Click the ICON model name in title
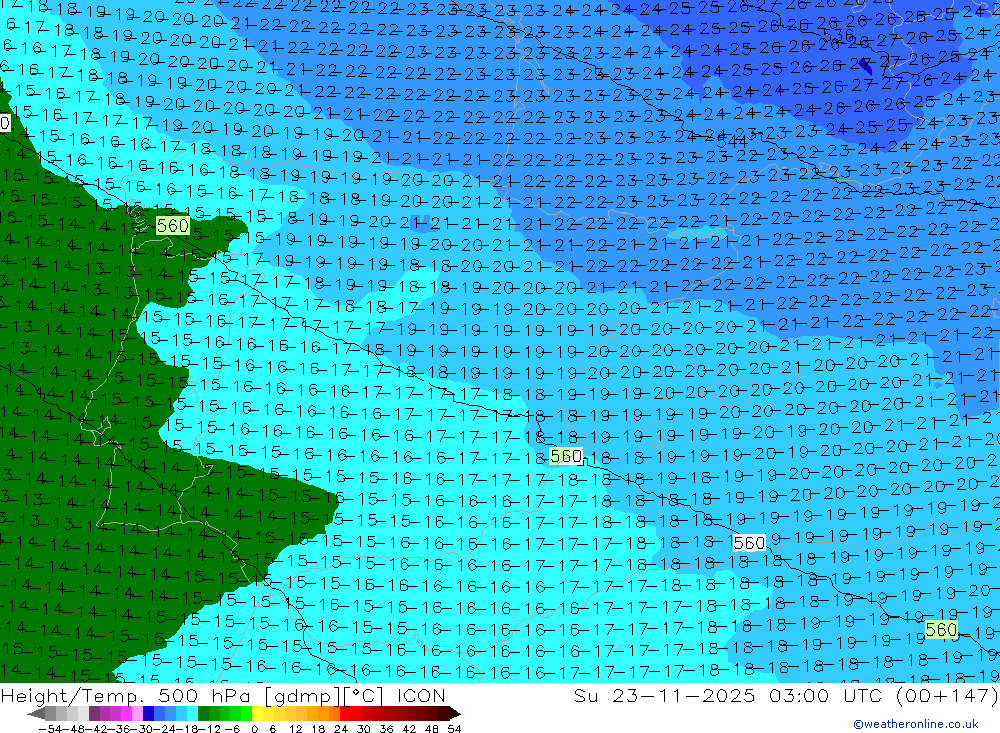 tap(420, 695)
